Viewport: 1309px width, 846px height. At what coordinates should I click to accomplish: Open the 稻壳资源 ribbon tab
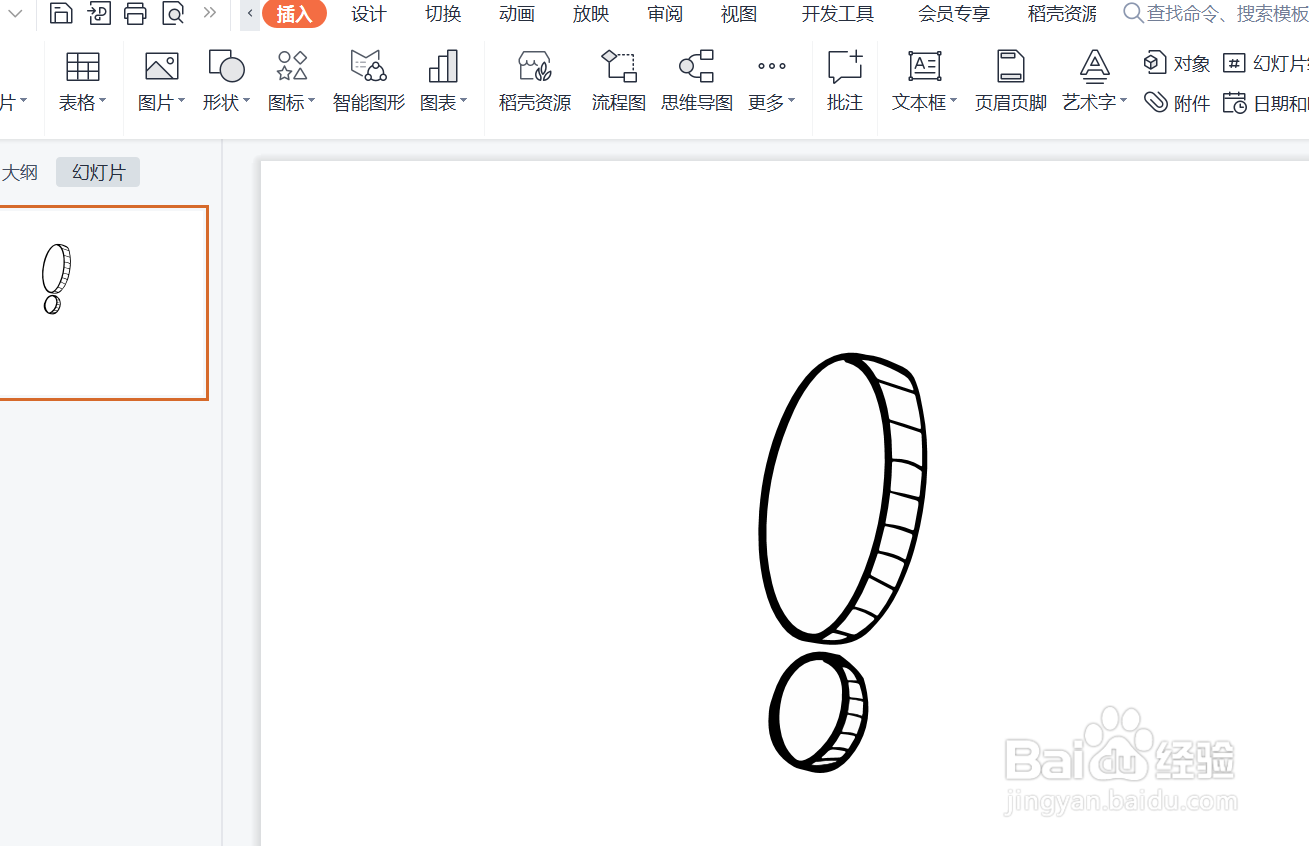pyautogui.click(x=1062, y=14)
